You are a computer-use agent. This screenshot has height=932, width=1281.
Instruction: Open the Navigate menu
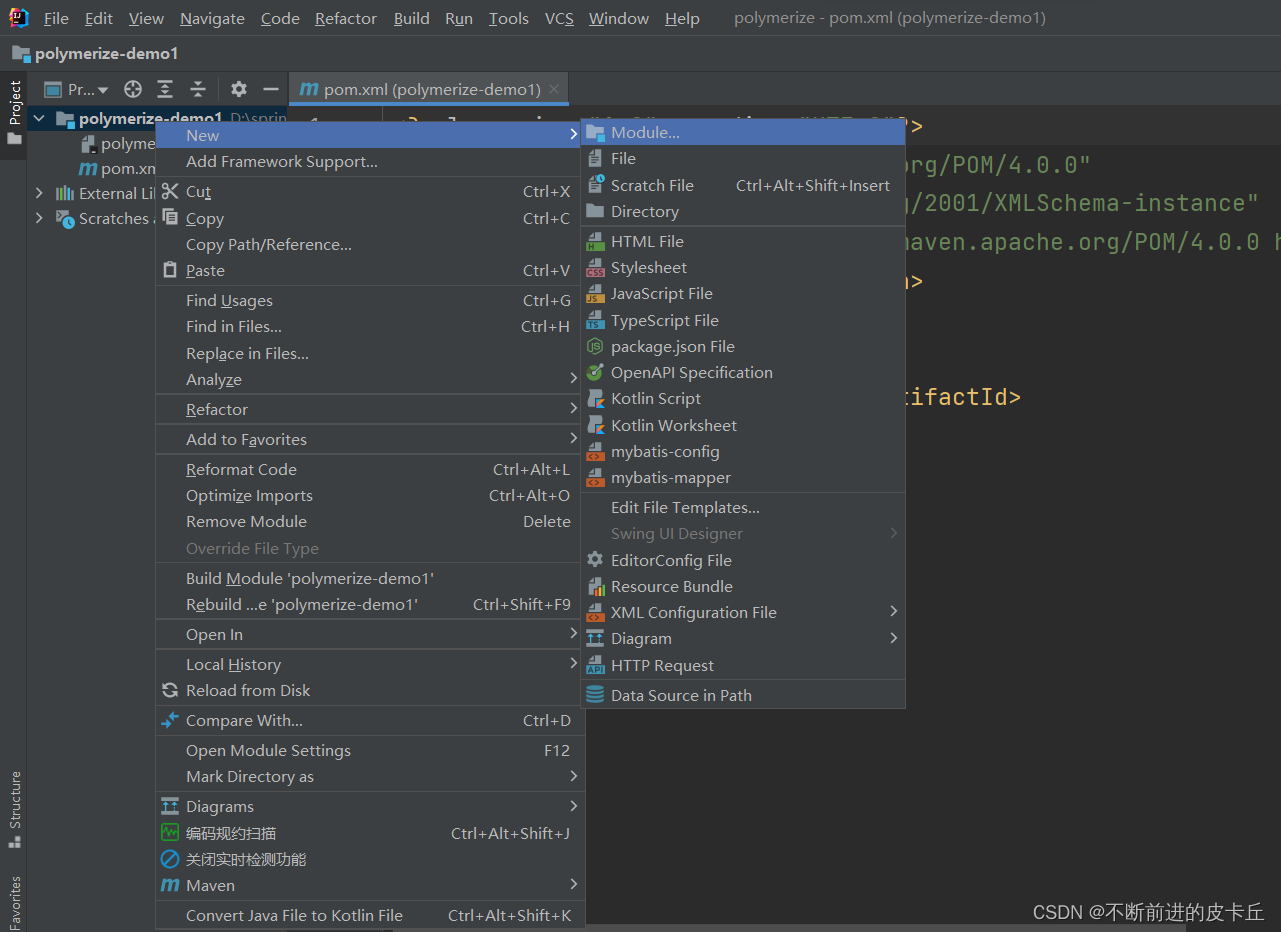pyautogui.click(x=211, y=19)
